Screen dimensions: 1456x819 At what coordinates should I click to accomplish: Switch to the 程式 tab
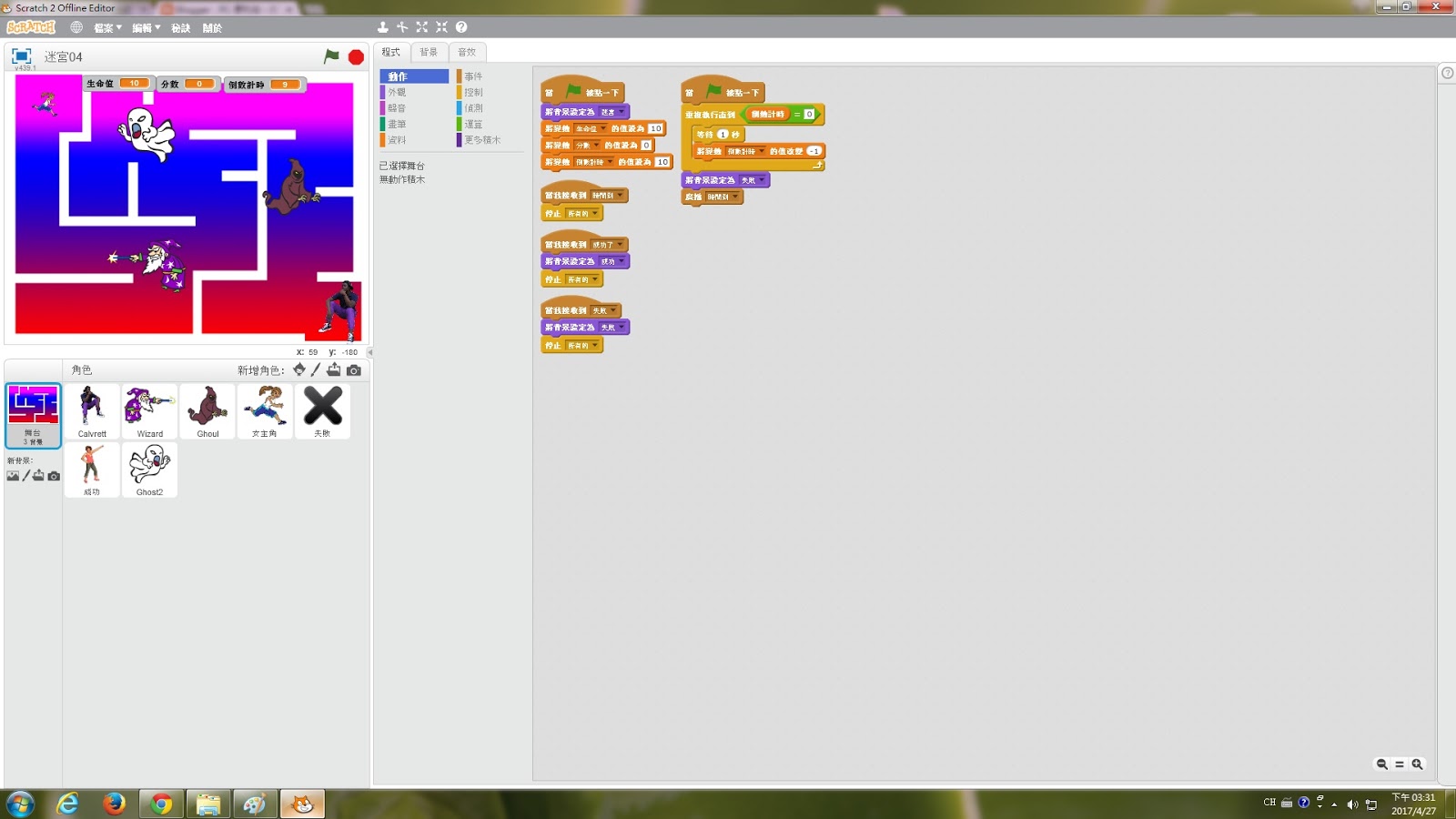pos(391,52)
